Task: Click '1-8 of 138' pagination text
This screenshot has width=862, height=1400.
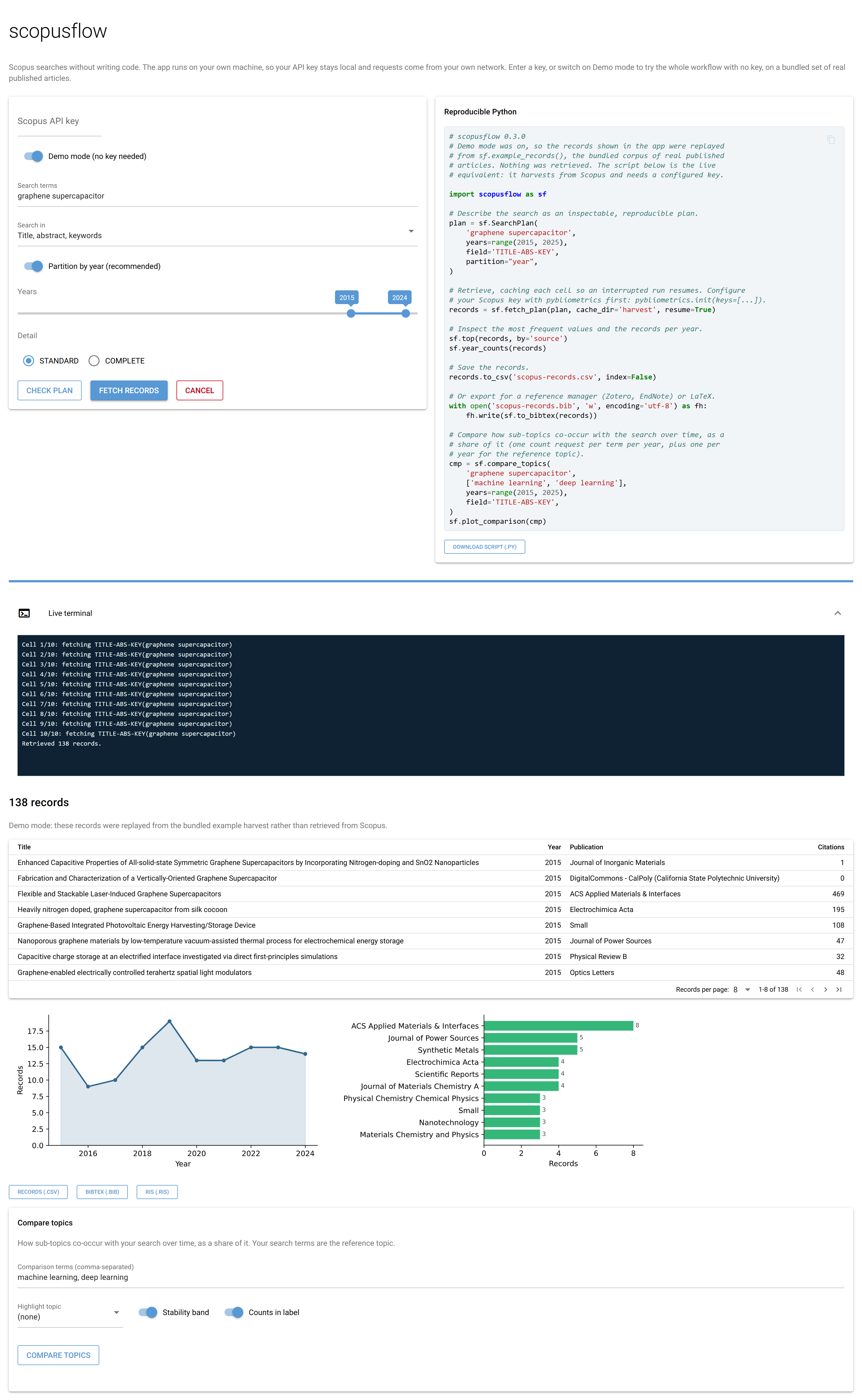Action: pos(773,990)
